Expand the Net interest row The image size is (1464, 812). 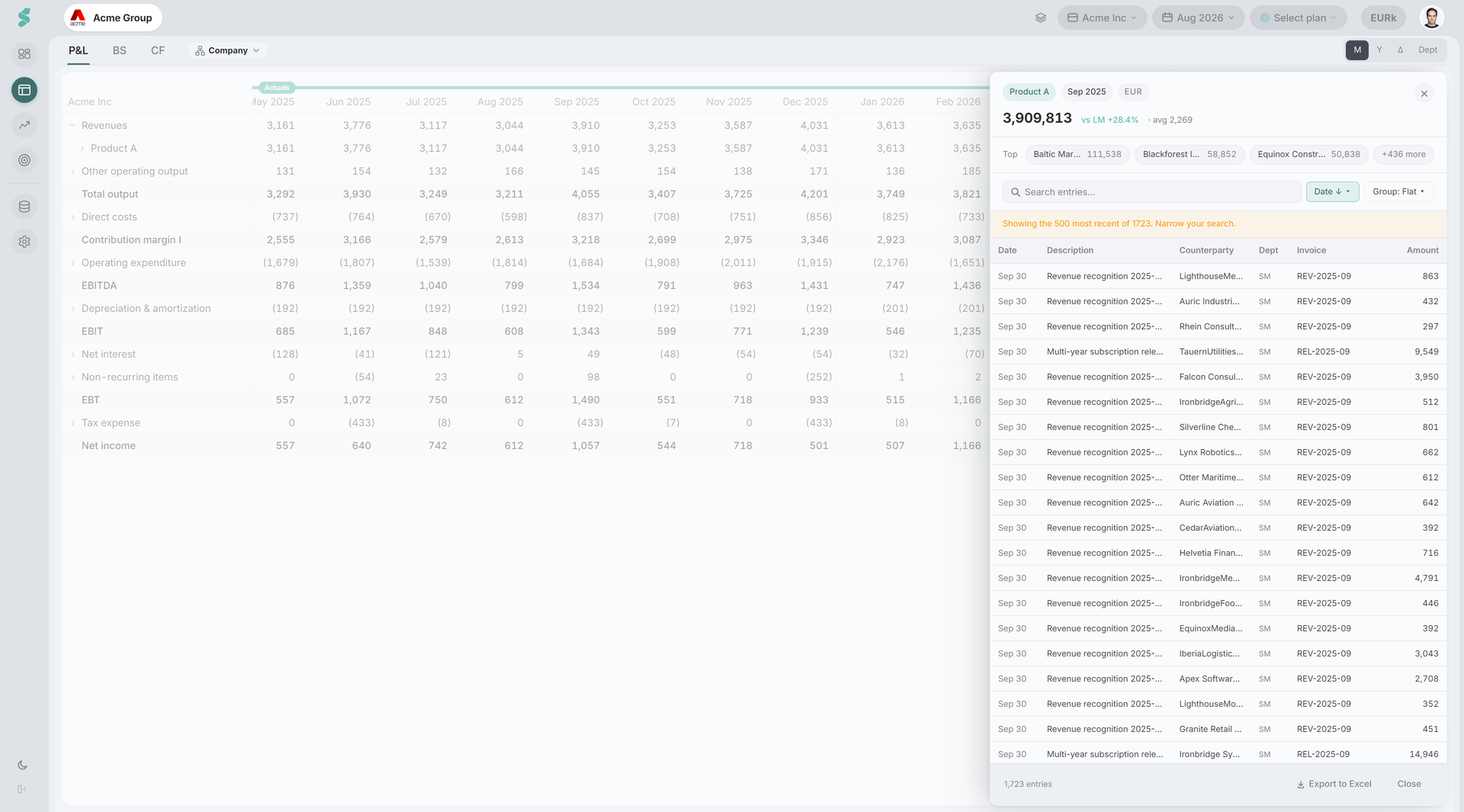[x=72, y=355]
